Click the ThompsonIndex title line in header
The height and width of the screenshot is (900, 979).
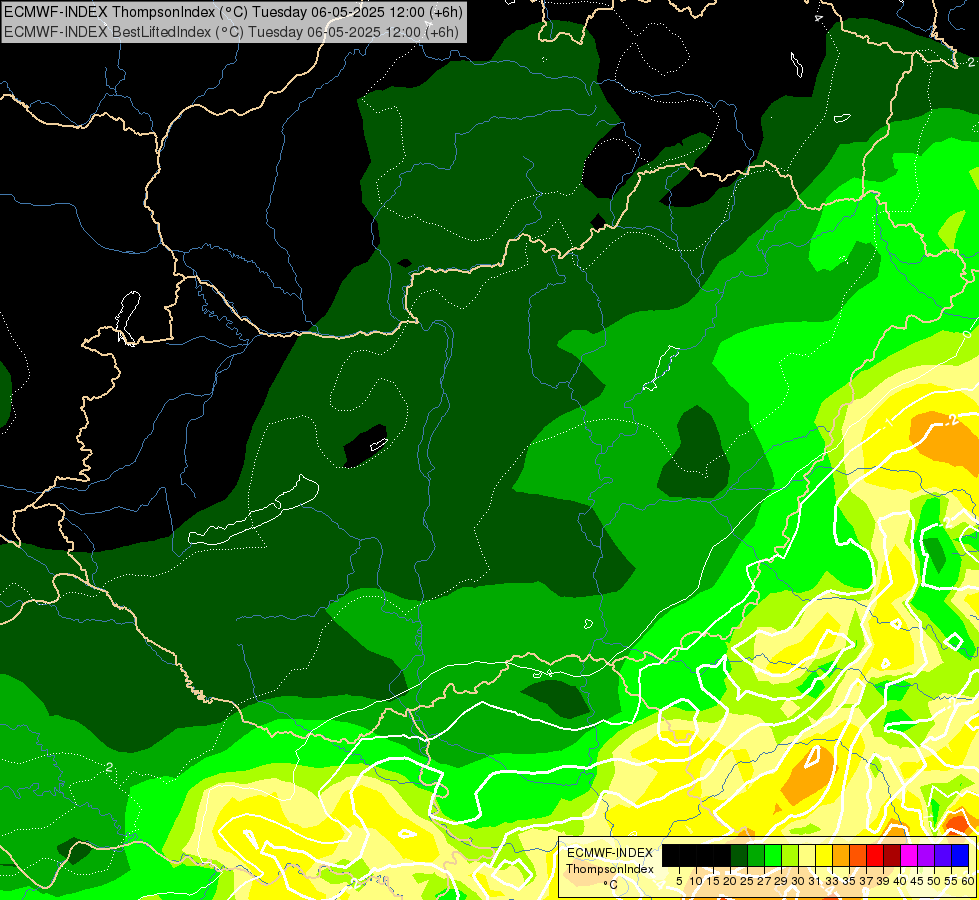coord(233,11)
